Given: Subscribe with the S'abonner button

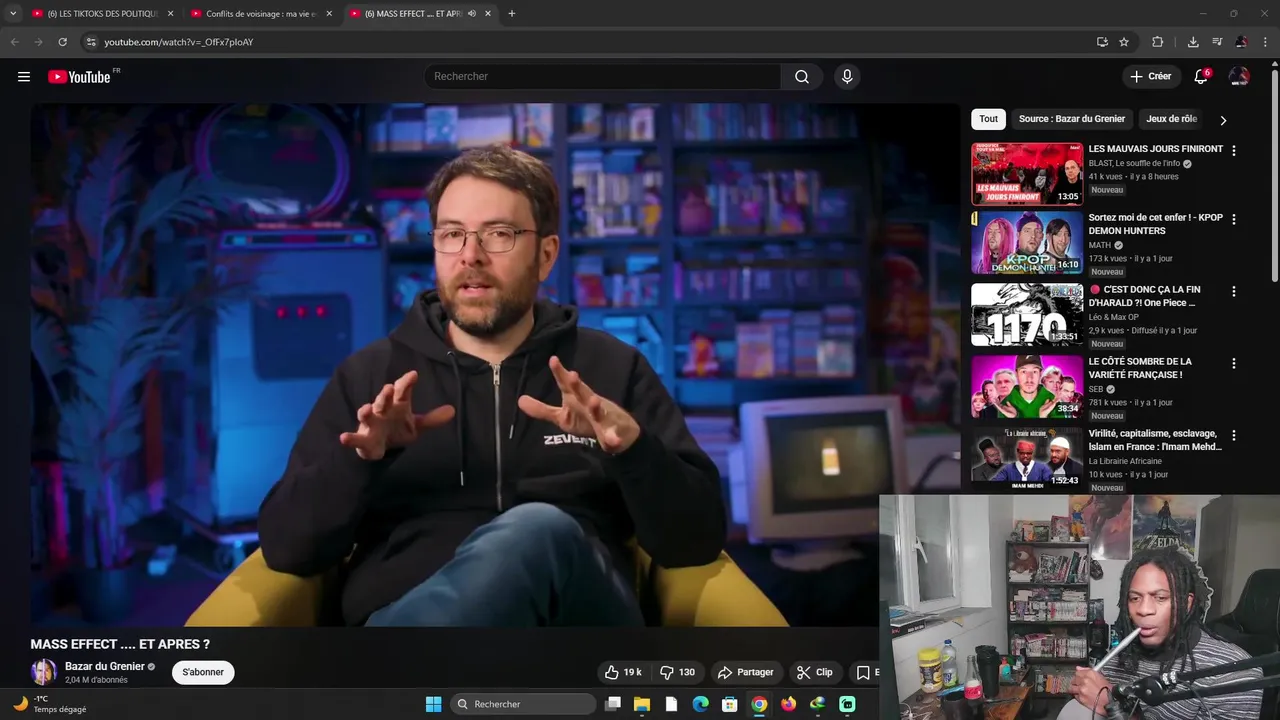Looking at the screenshot, I should click(203, 672).
